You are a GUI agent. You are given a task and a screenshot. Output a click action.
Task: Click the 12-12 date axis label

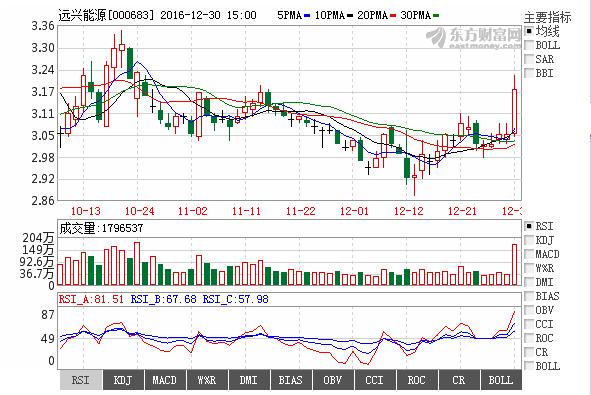(409, 211)
